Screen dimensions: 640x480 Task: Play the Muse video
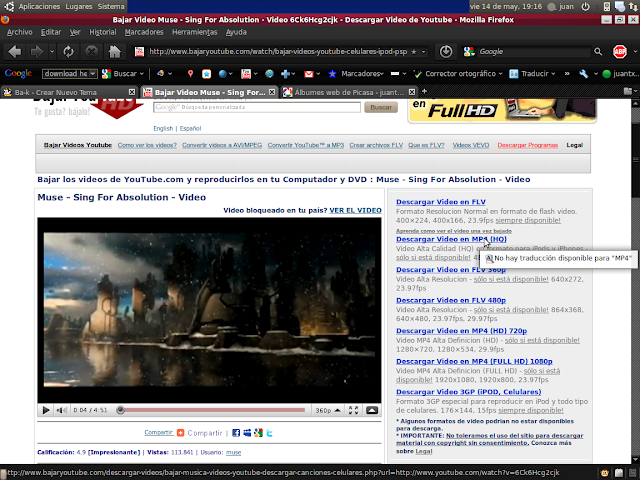tap(46, 410)
